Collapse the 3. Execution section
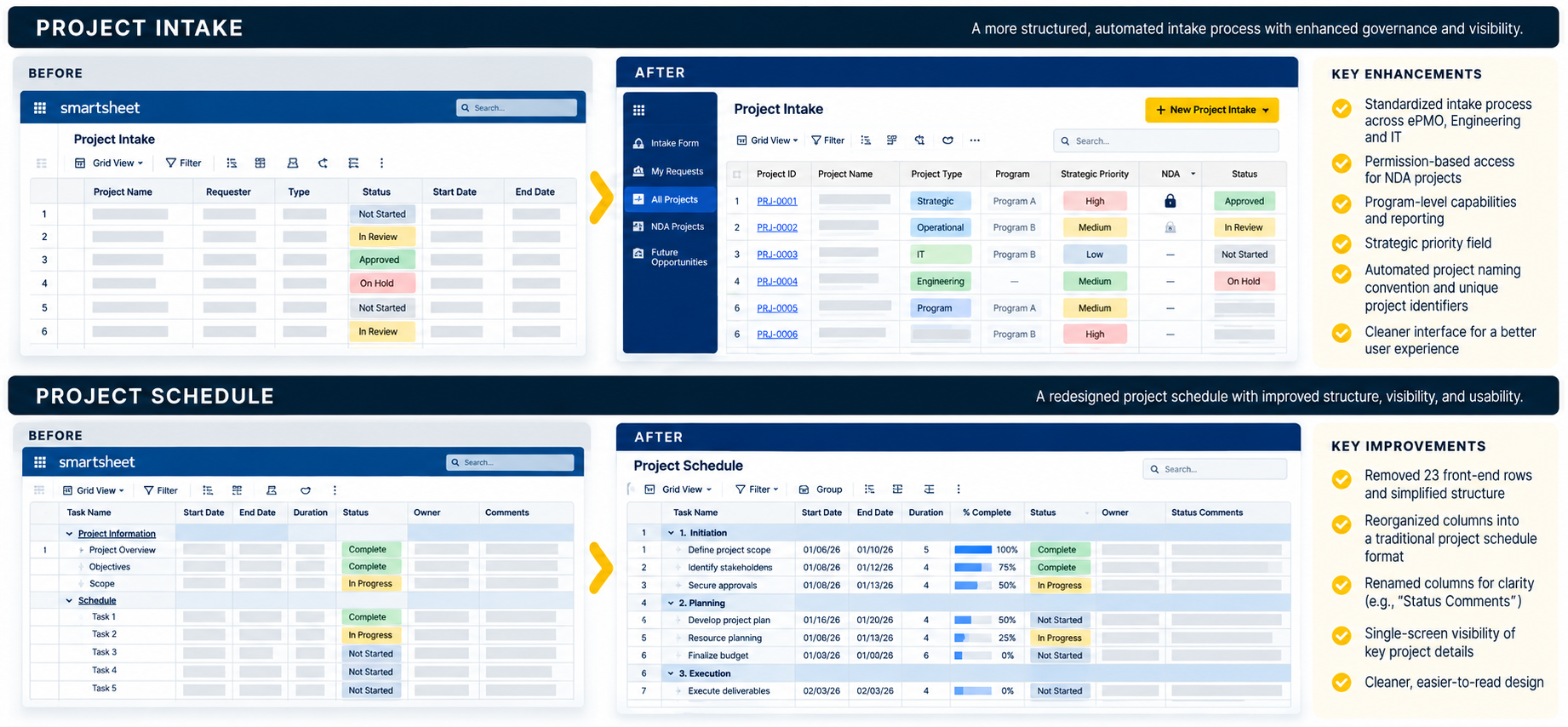1568x727 pixels. (671, 673)
